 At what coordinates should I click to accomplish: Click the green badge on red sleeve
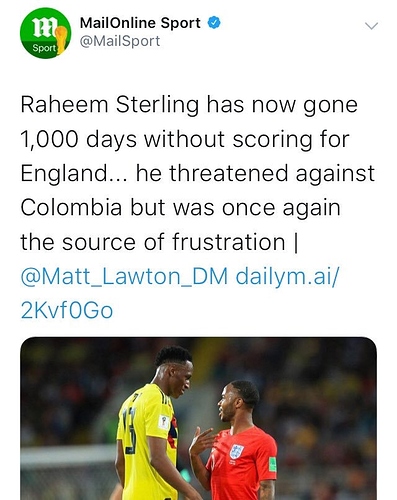point(272,464)
